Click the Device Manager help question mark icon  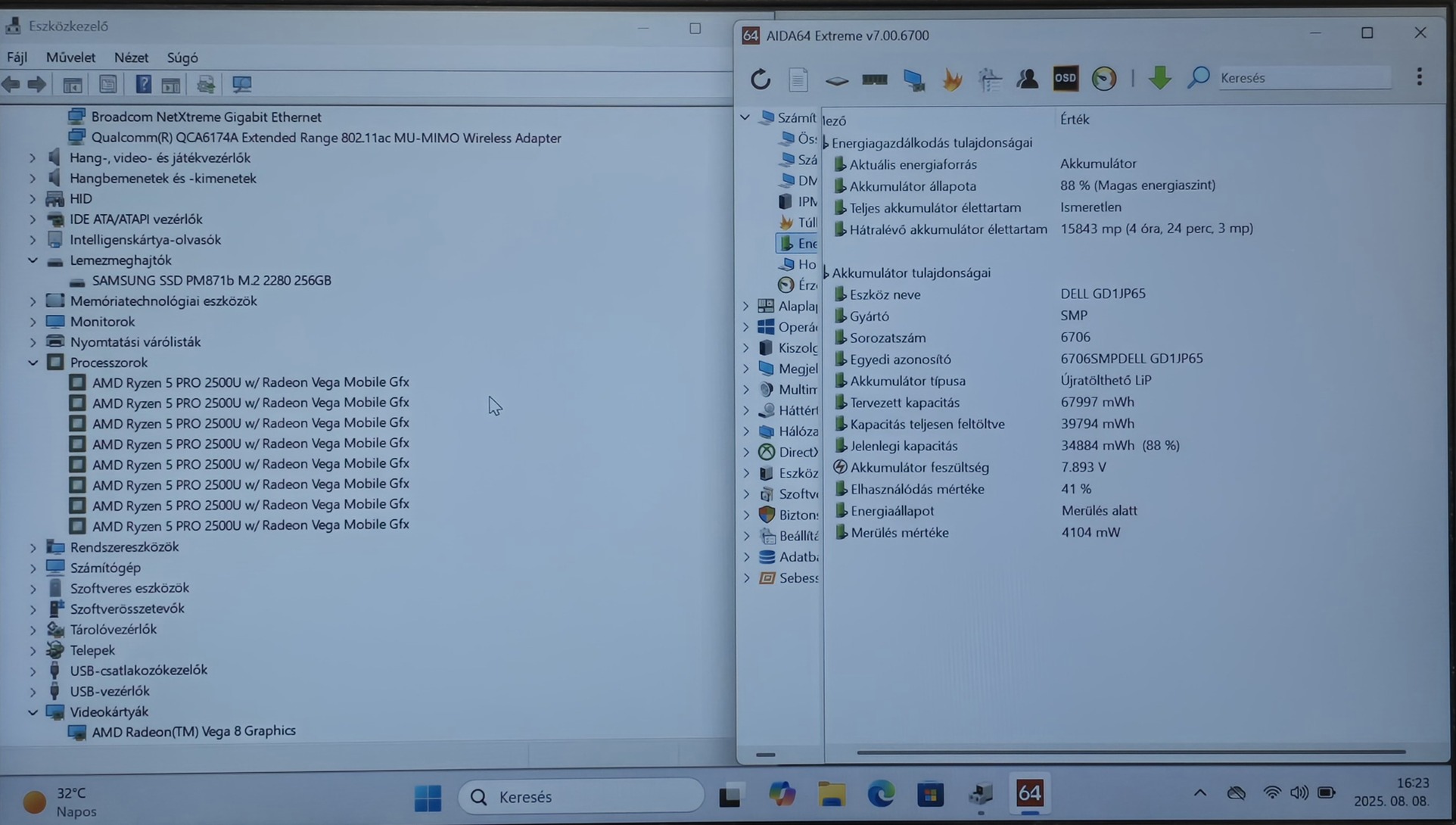click(142, 84)
